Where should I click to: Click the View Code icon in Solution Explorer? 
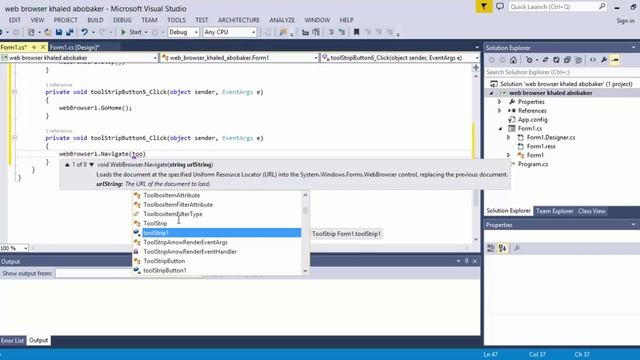593,60
